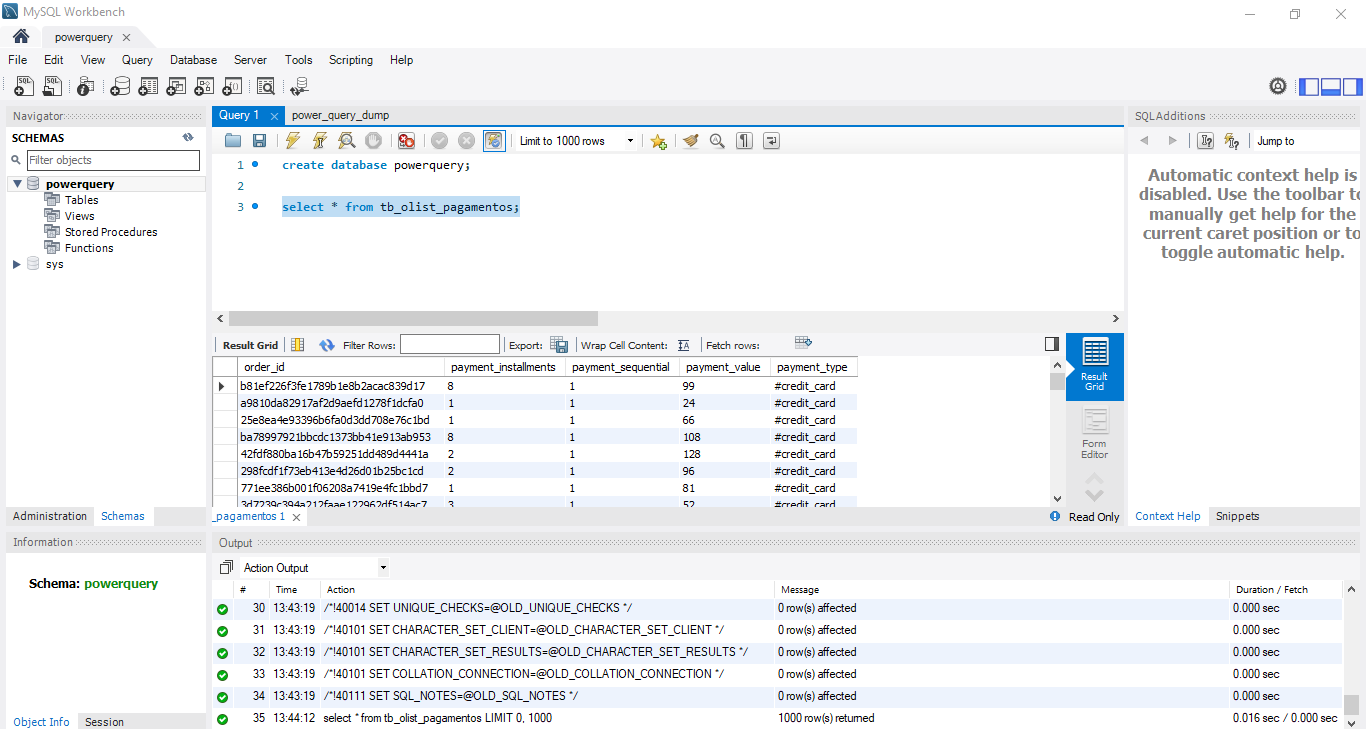Create a new table icon
The height and width of the screenshot is (729, 1366).
(x=148, y=87)
